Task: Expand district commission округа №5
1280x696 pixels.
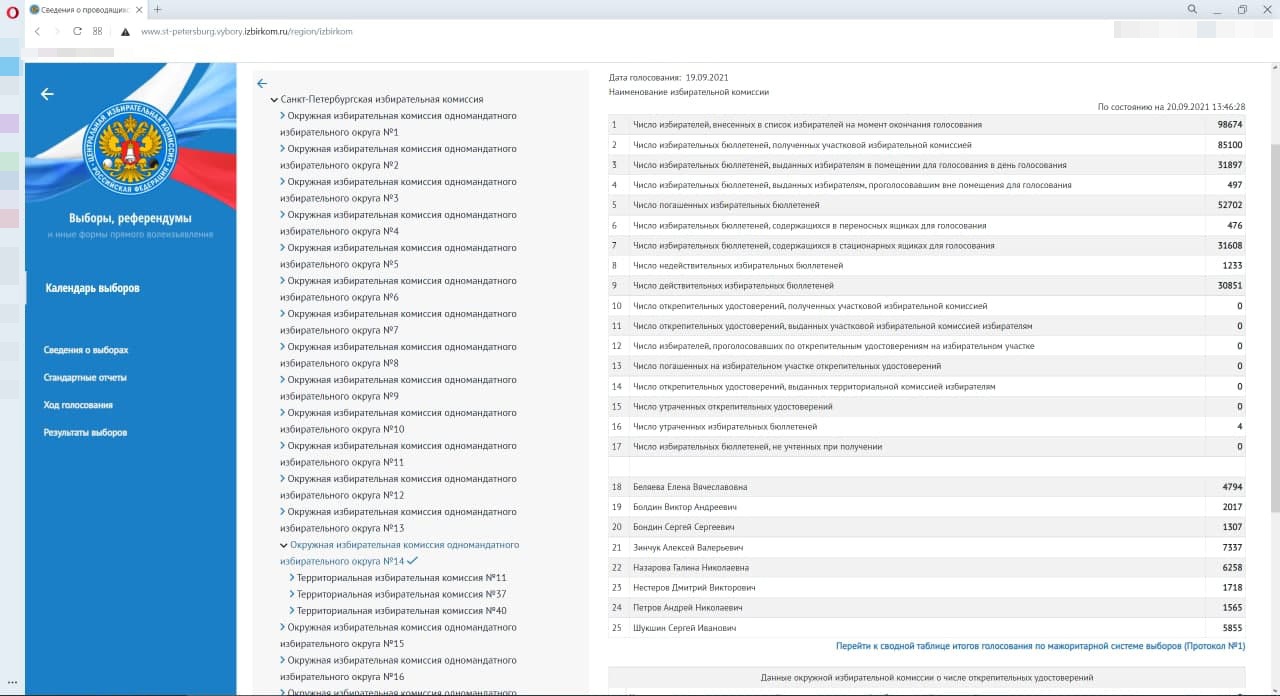Action: pyautogui.click(x=283, y=248)
